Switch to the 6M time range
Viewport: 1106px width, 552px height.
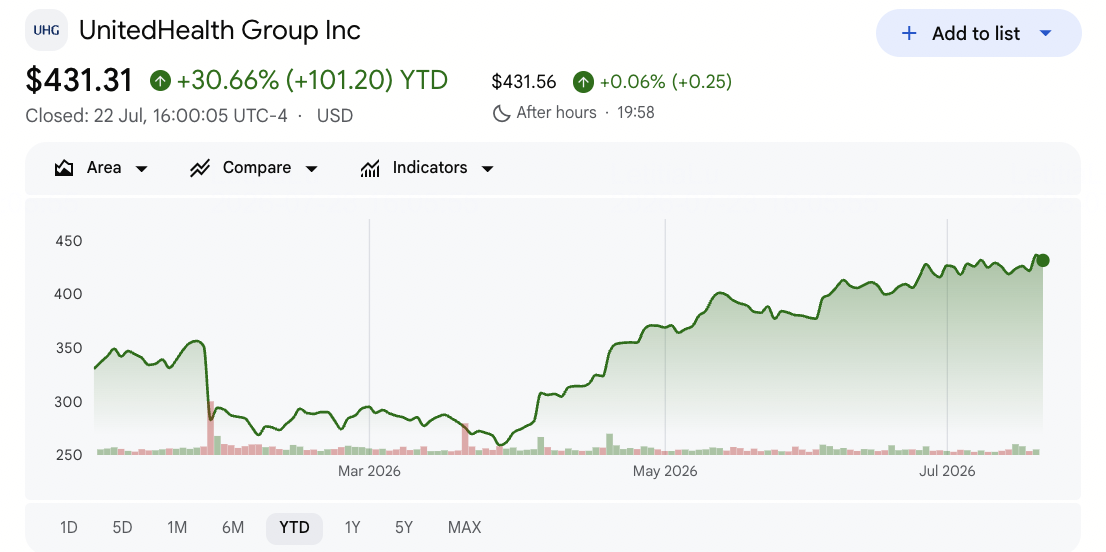233,527
